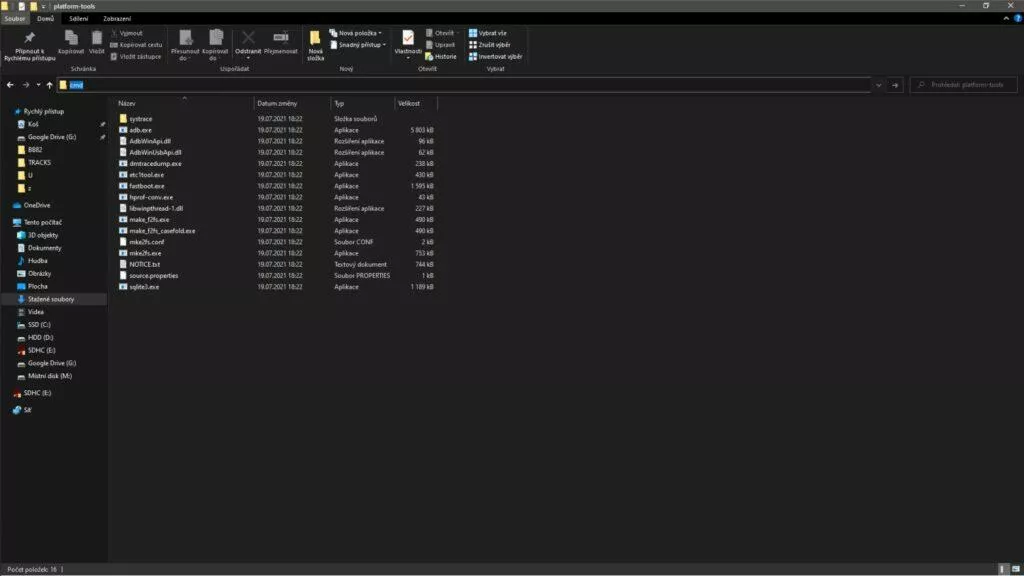Expand the Snadný přístup dropdown
Image resolution: width=1024 pixels, height=576 pixels.
click(x=360, y=44)
